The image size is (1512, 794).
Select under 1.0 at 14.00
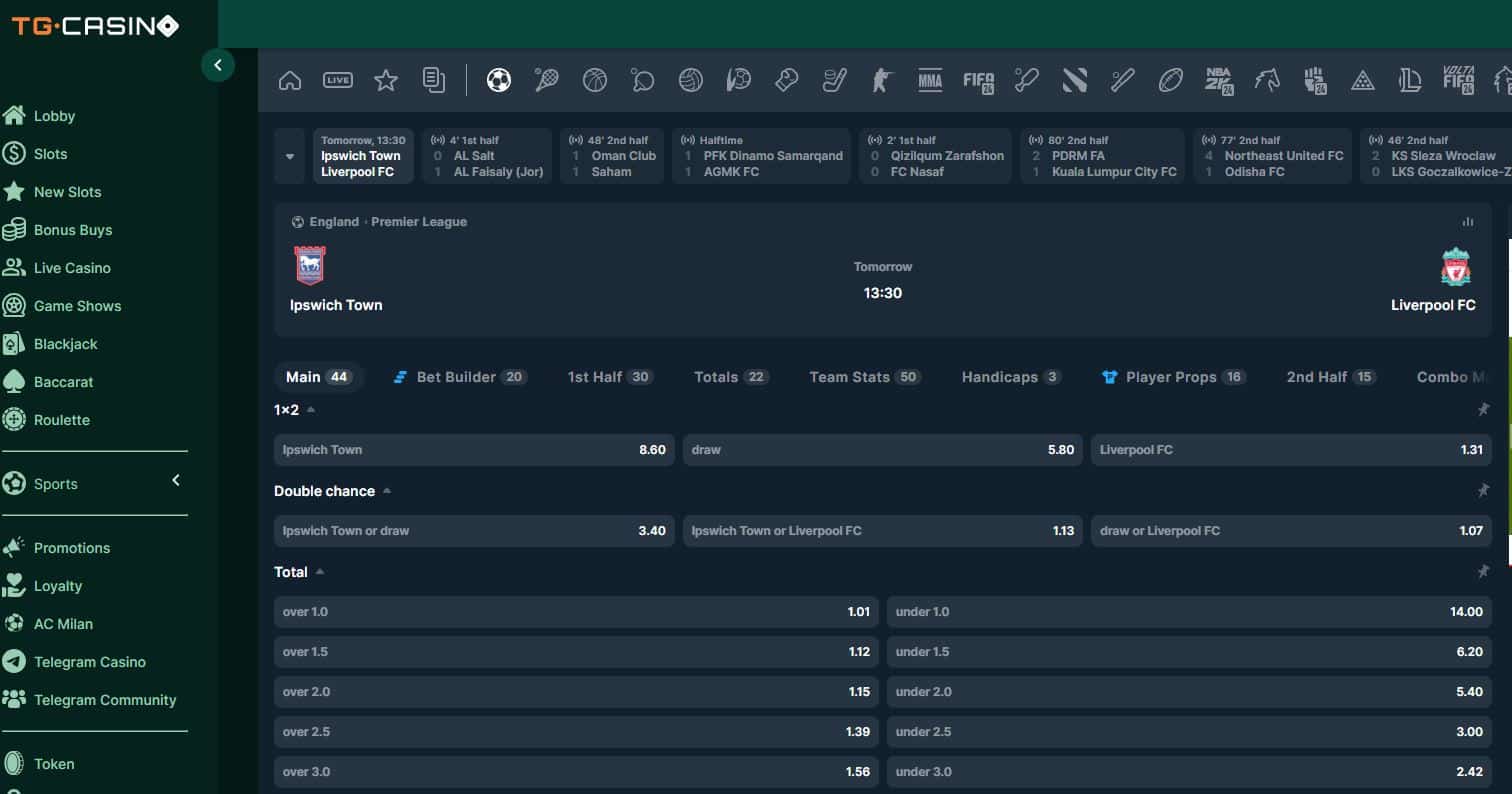point(1189,612)
